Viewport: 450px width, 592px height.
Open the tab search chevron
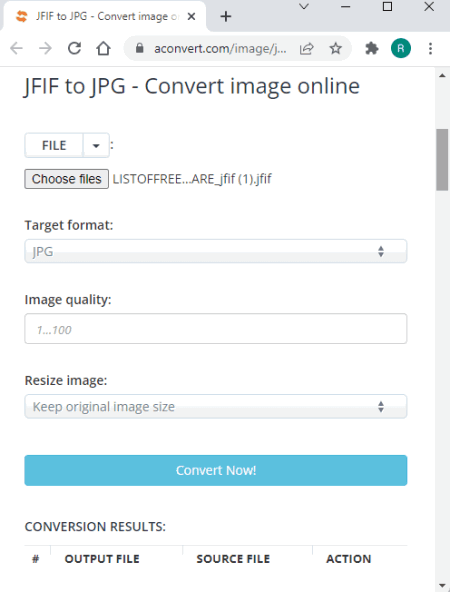click(x=304, y=6)
